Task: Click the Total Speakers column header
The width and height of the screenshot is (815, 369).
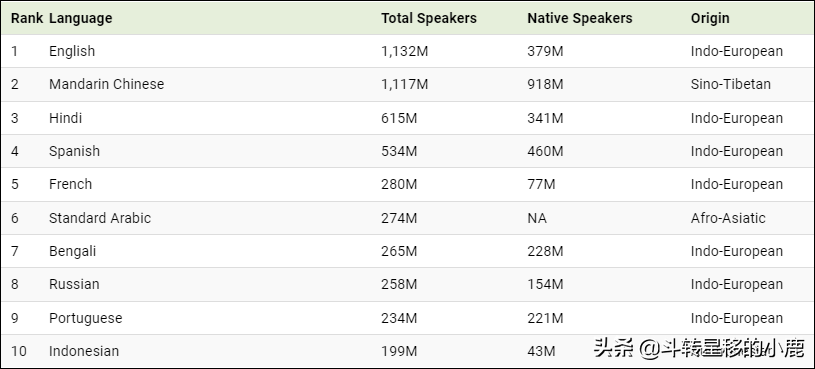Action: coord(429,18)
